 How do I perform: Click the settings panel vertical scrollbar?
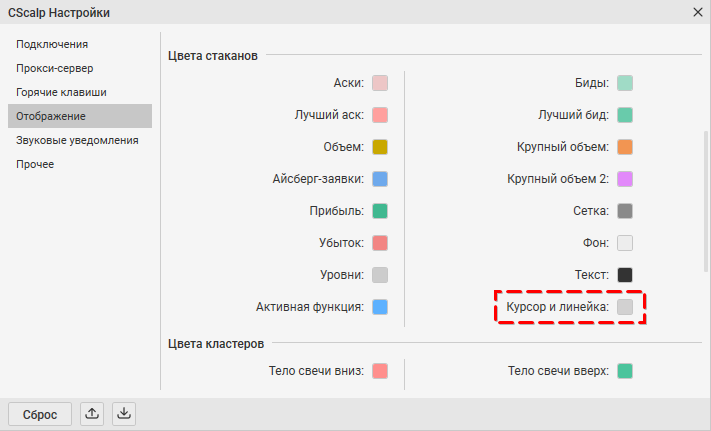click(x=706, y=202)
